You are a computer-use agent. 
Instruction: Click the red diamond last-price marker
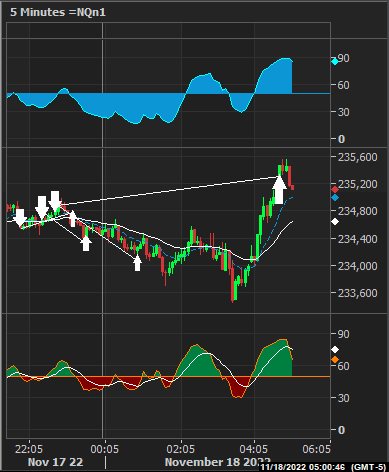point(335,190)
